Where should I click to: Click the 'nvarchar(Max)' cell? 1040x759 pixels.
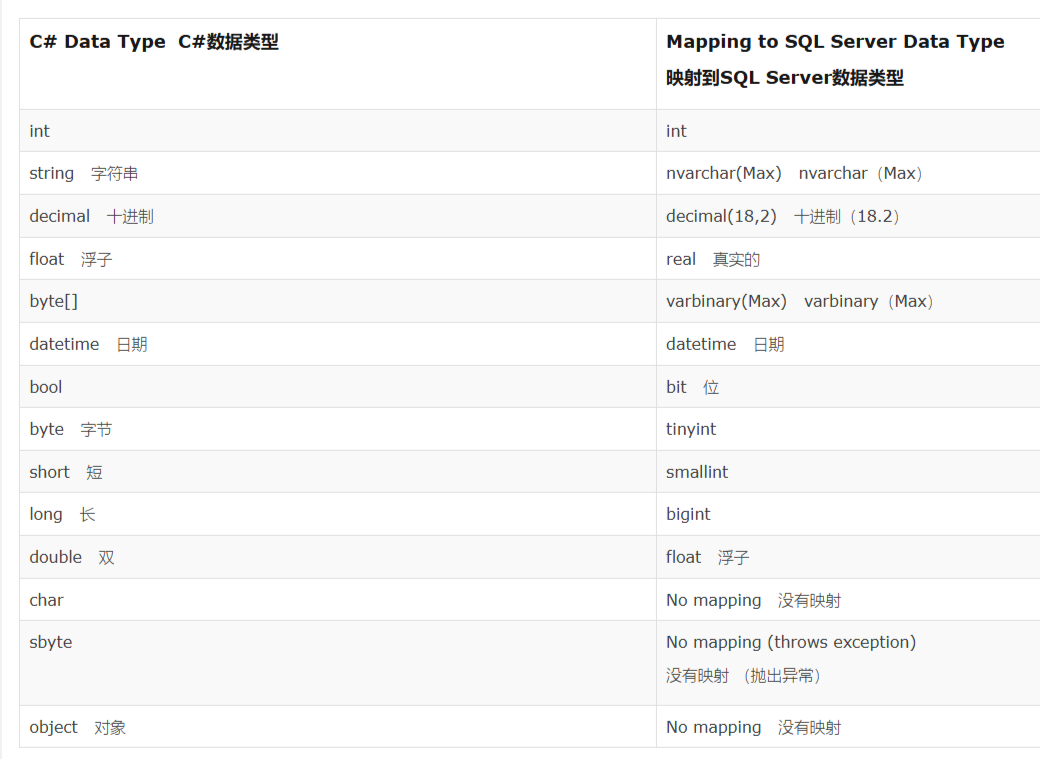click(x=848, y=173)
